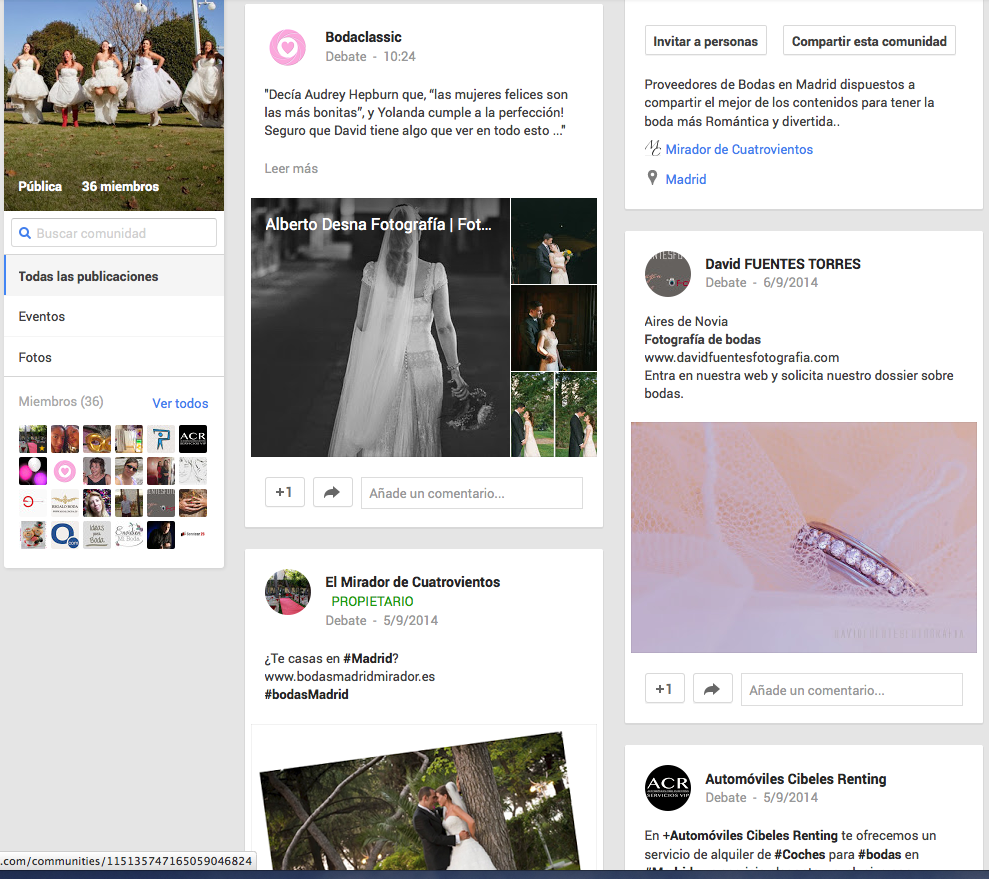
Task: Open pink heart avatar in members grid
Action: (64, 471)
